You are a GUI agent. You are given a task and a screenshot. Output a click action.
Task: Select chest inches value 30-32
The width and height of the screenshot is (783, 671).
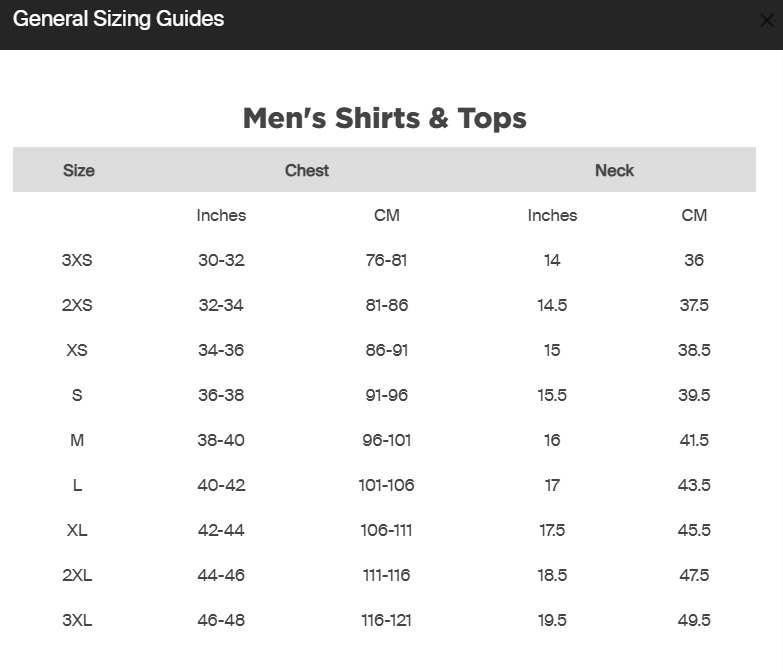click(x=221, y=260)
